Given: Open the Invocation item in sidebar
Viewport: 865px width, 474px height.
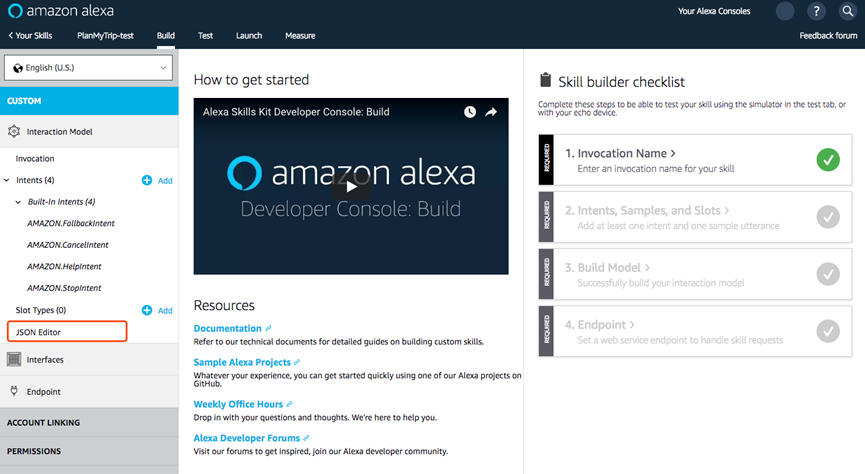Looking at the screenshot, I should 35,159.
